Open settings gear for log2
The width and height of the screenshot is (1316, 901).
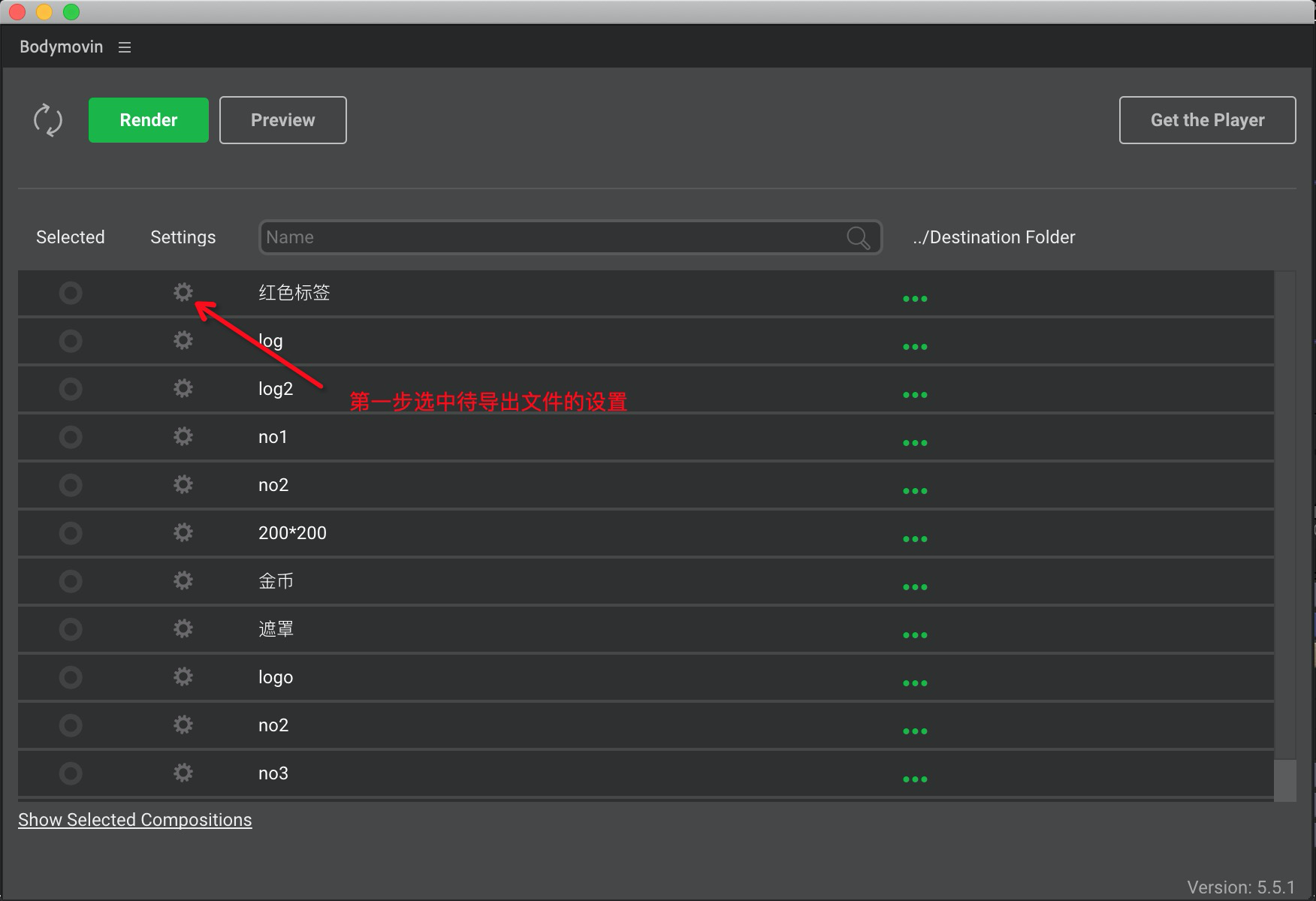pyautogui.click(x=183, y=388)
